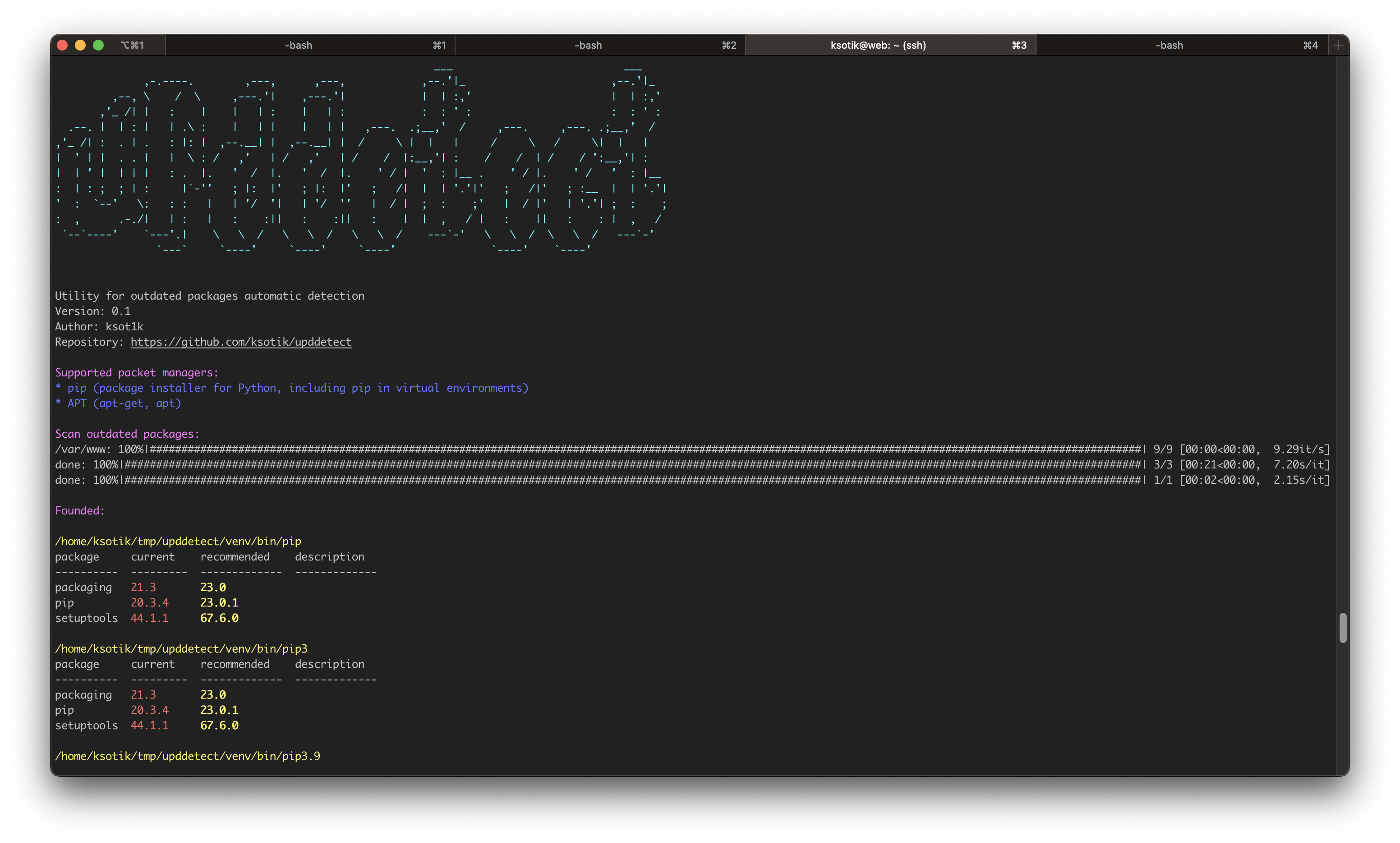The height and width of the screenshot is (843, 1400).
Task: Click the venv/bin/pip3 path heading
Action: (181, 649)
